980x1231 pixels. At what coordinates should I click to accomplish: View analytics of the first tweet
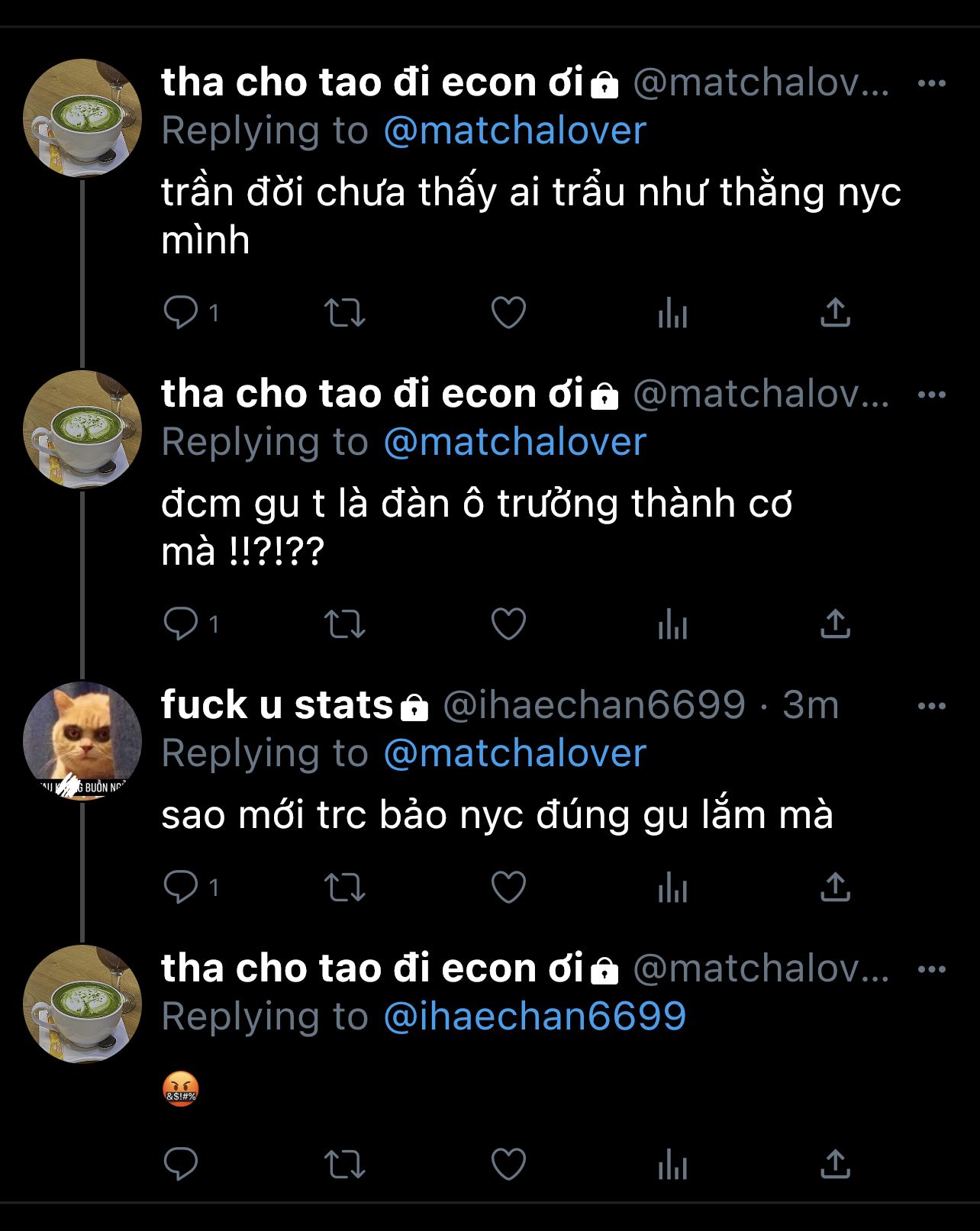pos(672,313)
